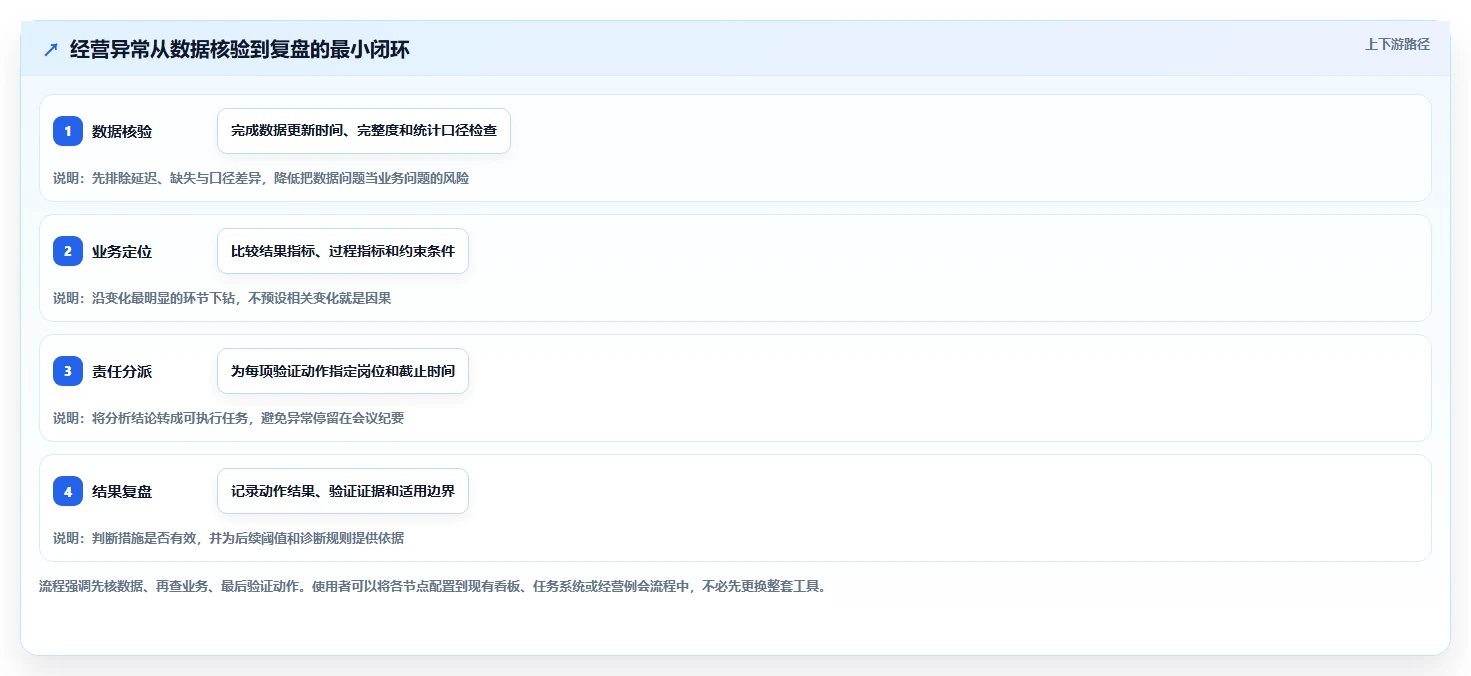Screen dimensions: 1471x676
Task: Select the 比较结果指标、过程指标和约束条件 box
Action: [x=343, y=251]
